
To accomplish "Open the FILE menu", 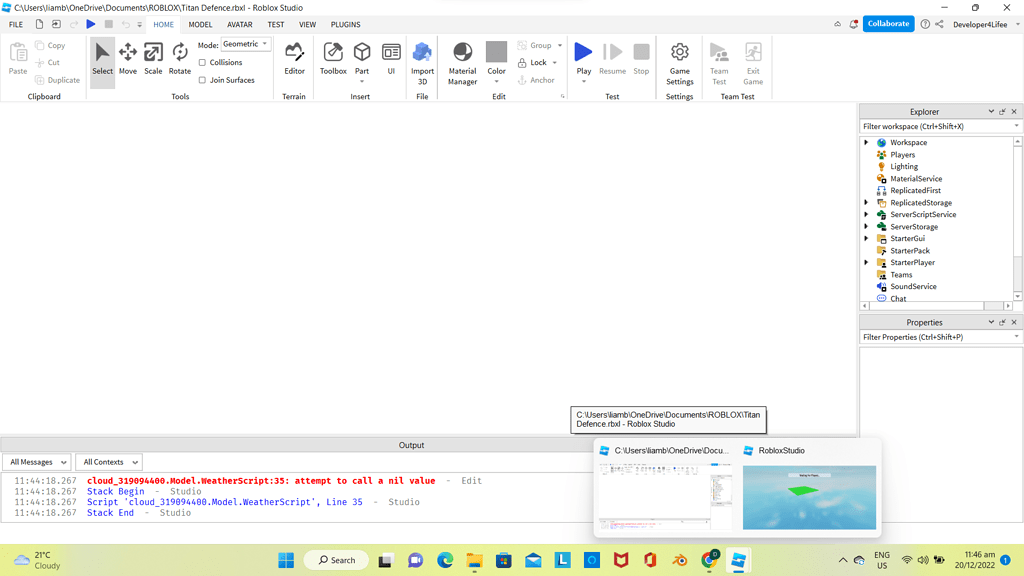I will [x=15, y=24].
